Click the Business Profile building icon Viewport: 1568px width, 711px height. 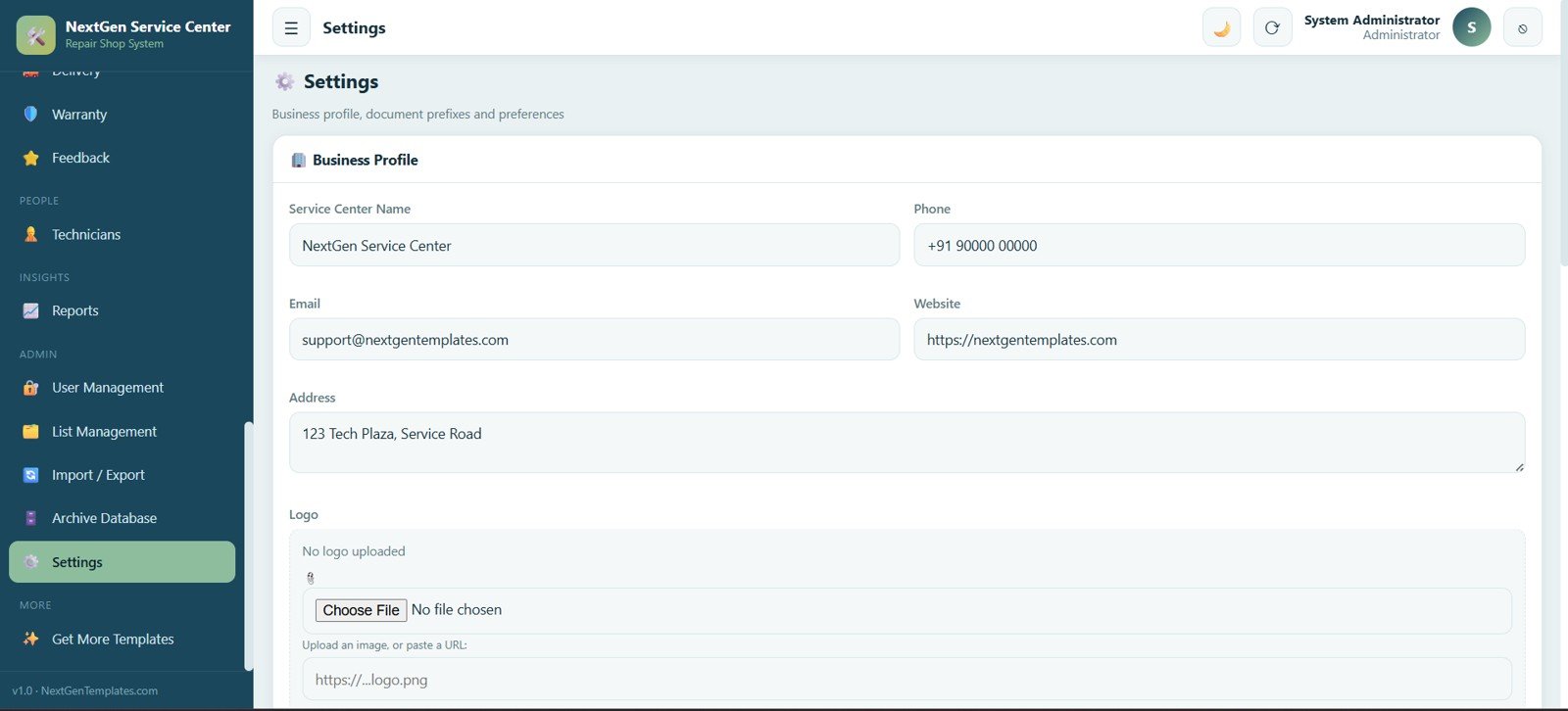tap(298, 161)
